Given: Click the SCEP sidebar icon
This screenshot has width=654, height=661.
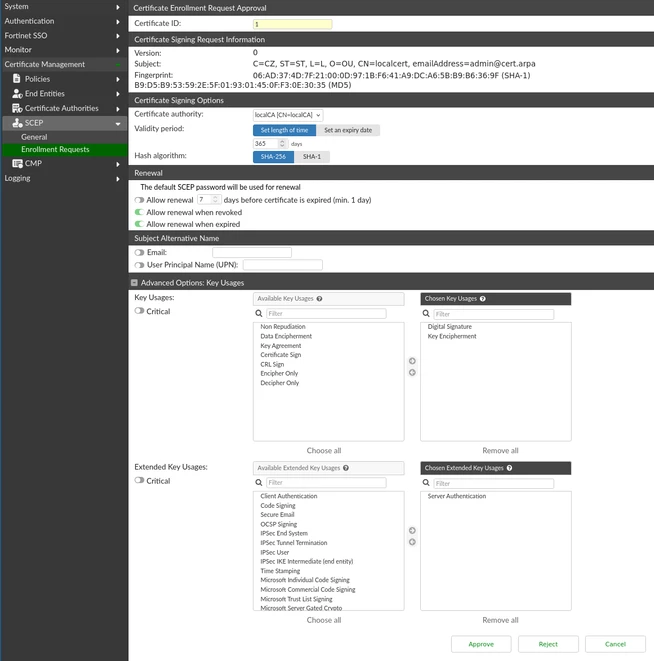Looking at the screenshot, I should (x=17, y=123).
